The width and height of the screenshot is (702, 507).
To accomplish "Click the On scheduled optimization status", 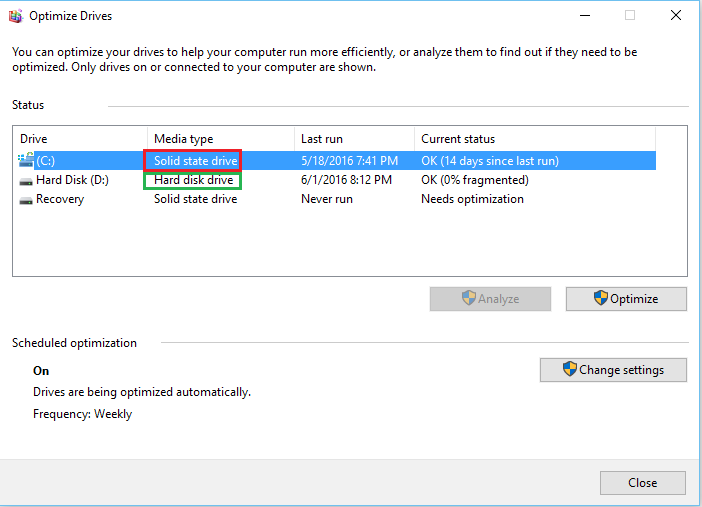I will (41, 371).
